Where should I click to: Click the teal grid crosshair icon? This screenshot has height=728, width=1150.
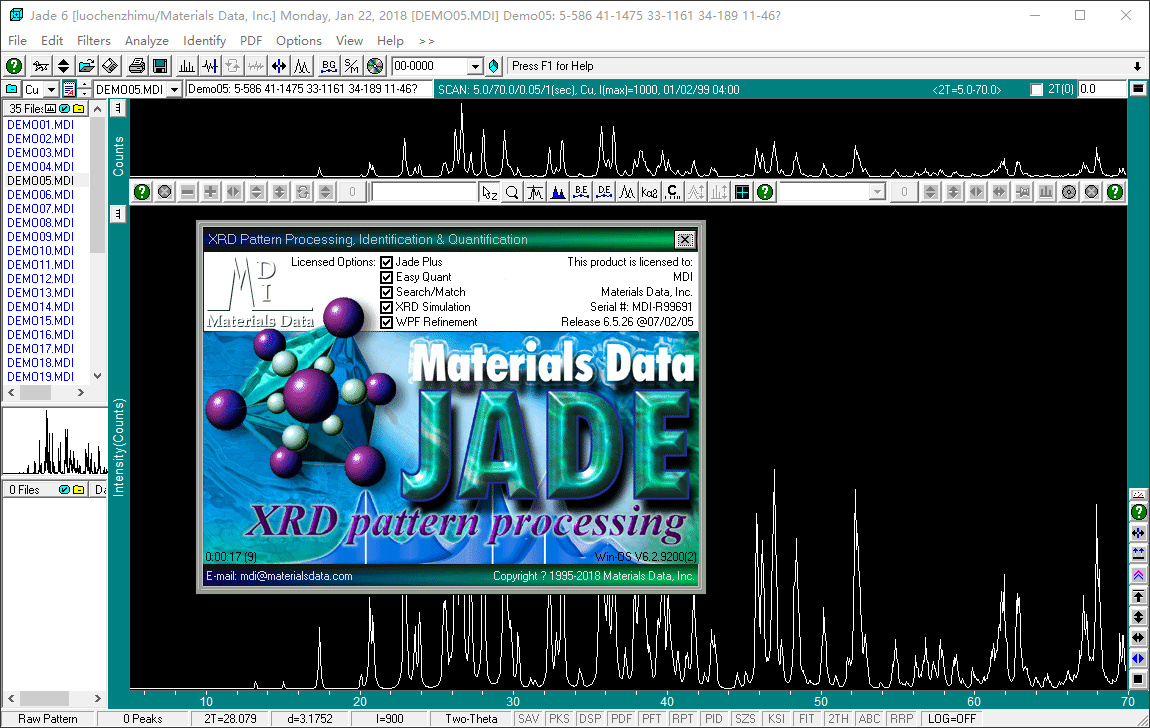tap(742, 192)
